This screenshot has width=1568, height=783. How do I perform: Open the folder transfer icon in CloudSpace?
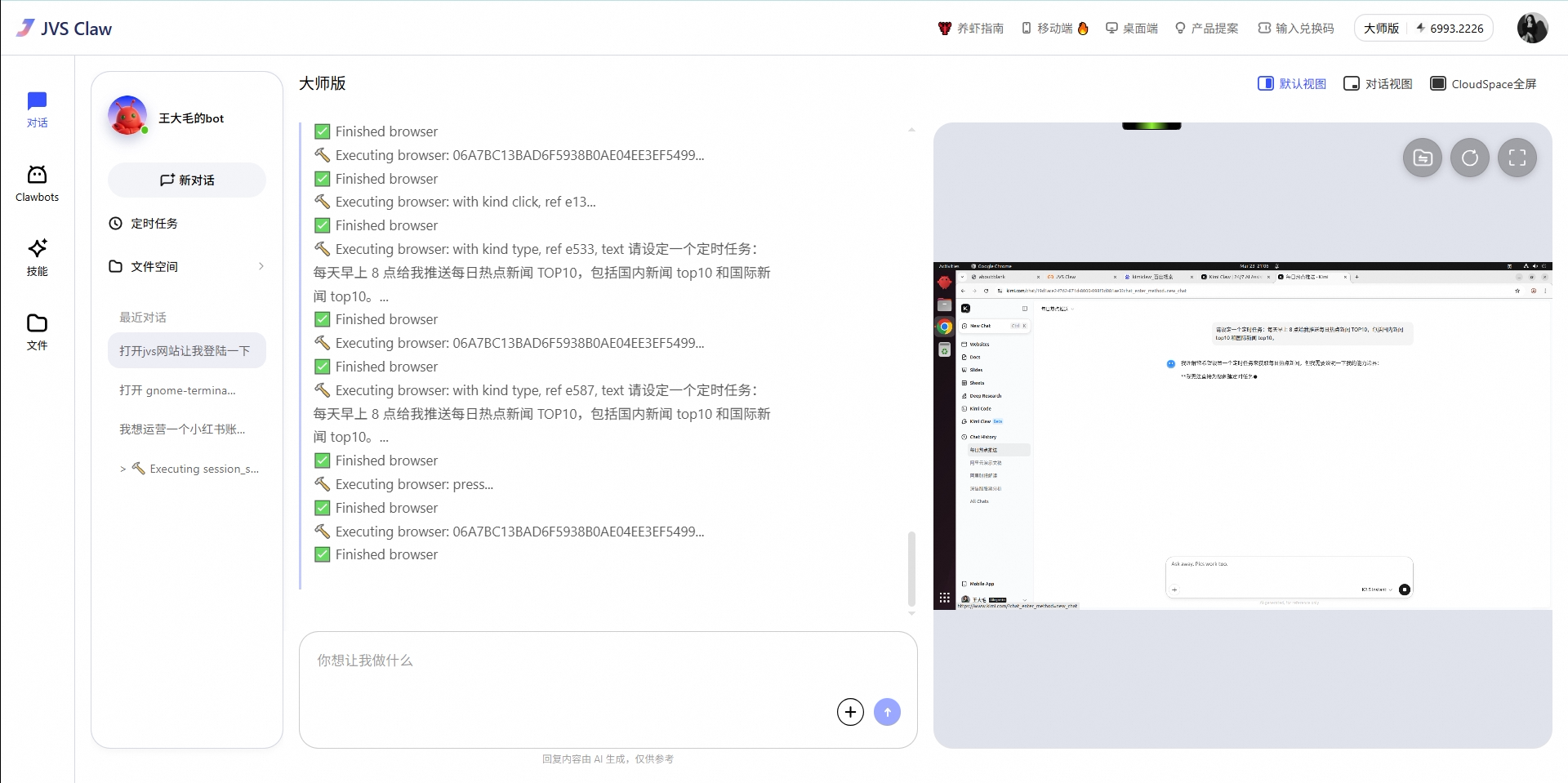[x=1422, y=158]
